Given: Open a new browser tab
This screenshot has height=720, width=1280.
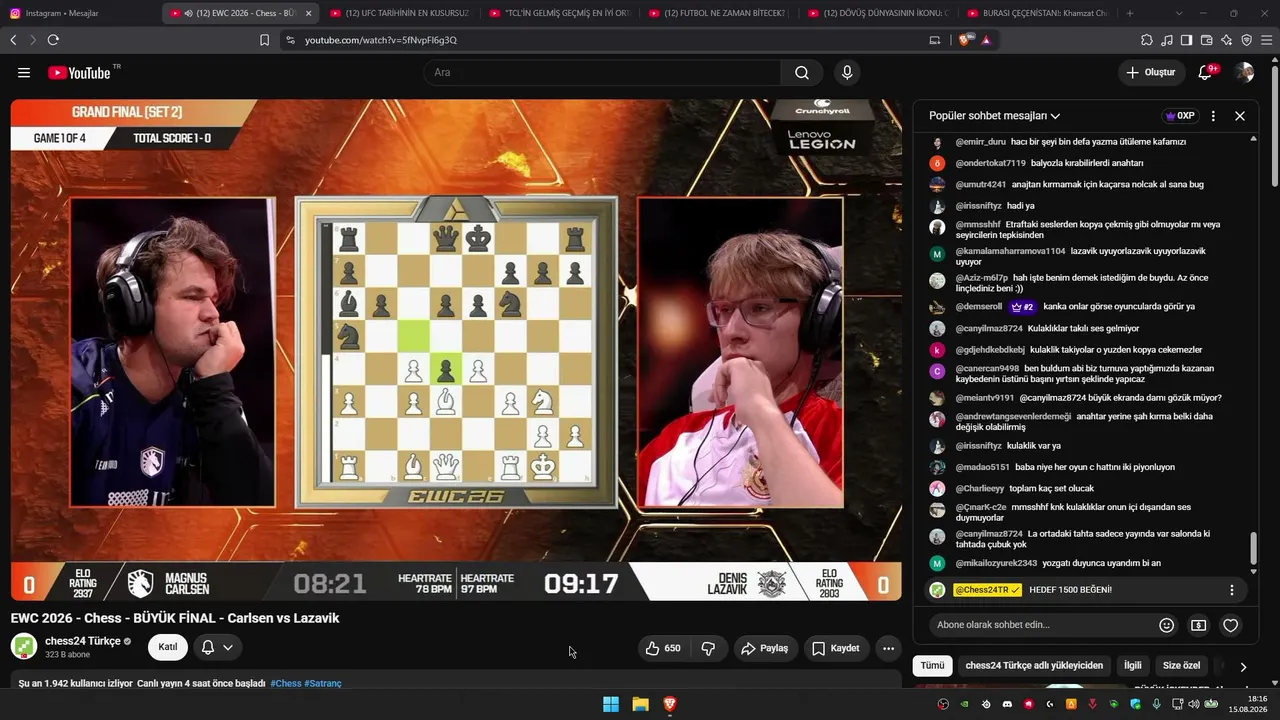Looking at the screenshot, I should pos(1130,13).
